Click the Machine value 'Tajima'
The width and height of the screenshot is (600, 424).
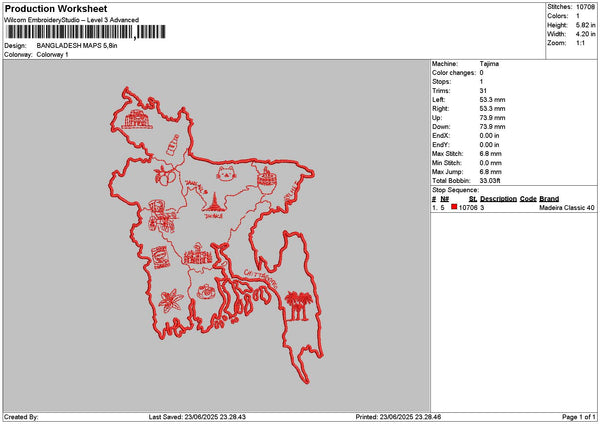click(x=489, y=64)
